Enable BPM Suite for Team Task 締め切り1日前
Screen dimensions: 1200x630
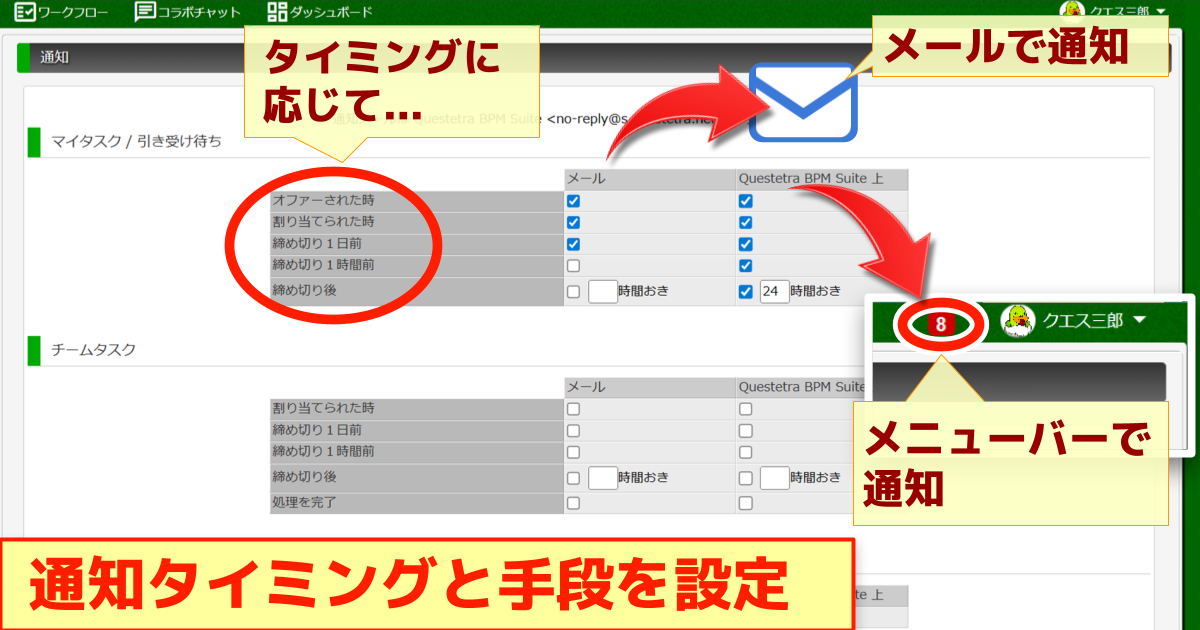[x=745, y=431]
